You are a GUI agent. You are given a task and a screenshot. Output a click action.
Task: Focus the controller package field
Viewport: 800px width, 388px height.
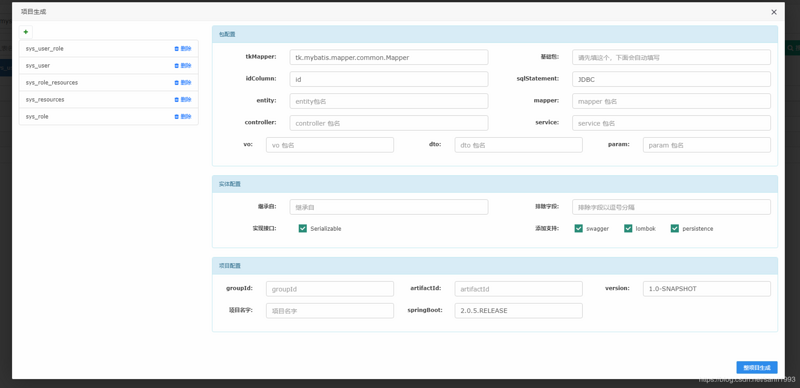point(389,123)
